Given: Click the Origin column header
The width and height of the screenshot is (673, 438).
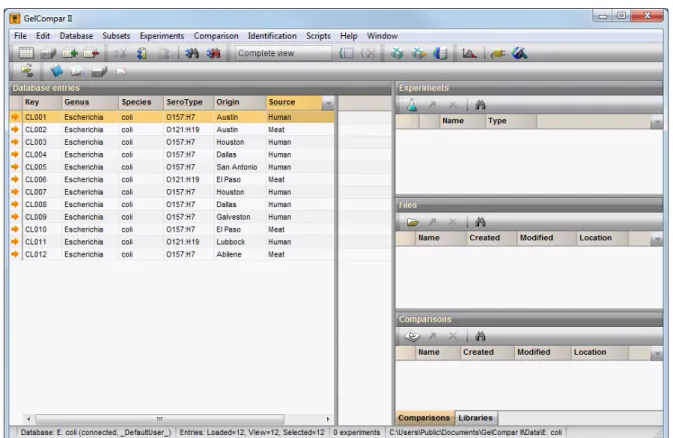Looking at the screenshot, I should (x=239, y=102).
